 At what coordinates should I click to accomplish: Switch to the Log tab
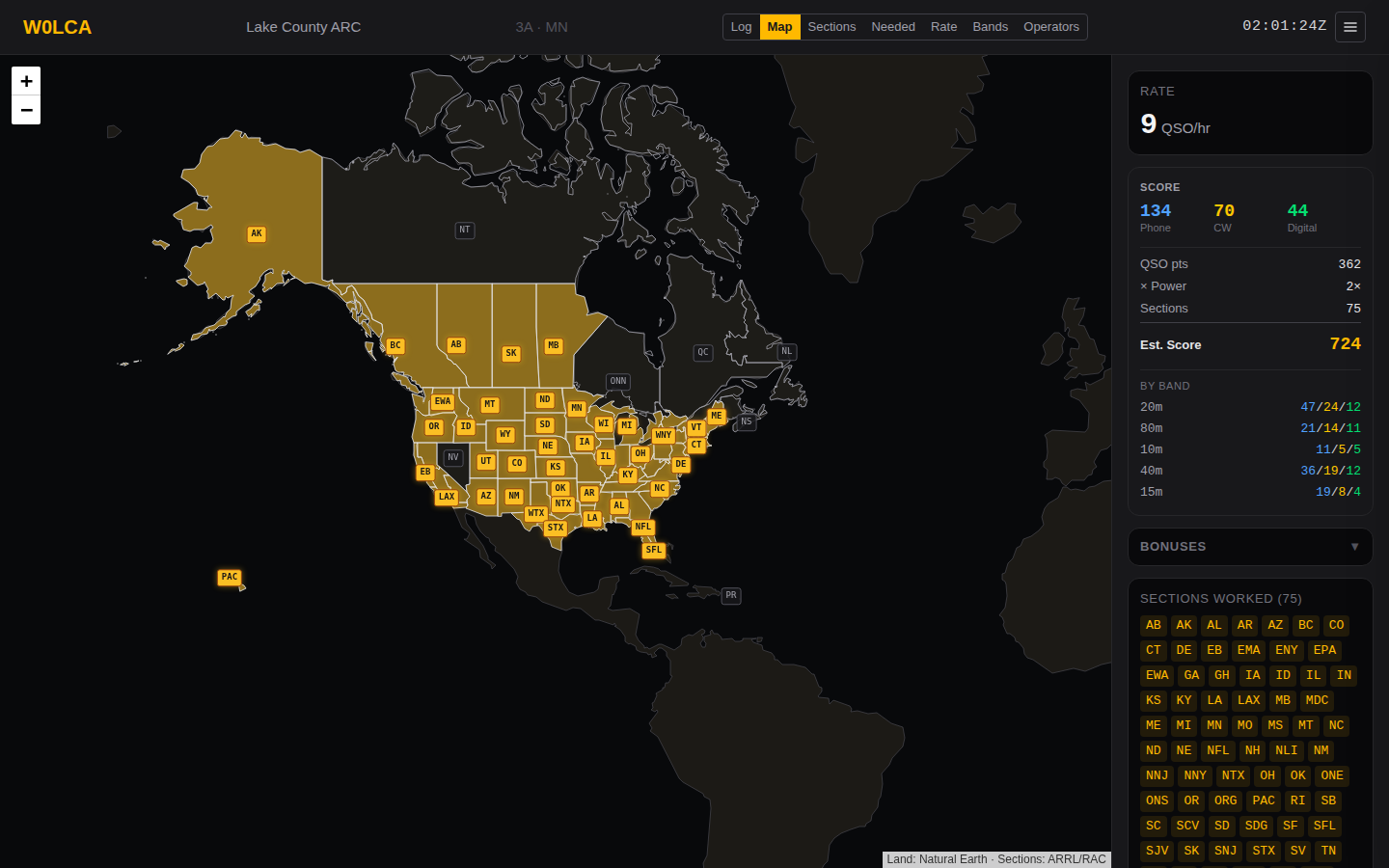coord(741,27)
